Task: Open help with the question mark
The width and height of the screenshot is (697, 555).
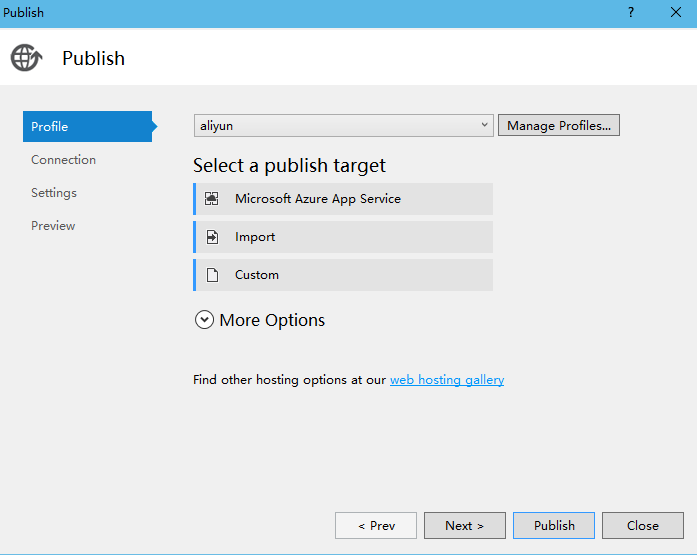Action: [631, 12]
